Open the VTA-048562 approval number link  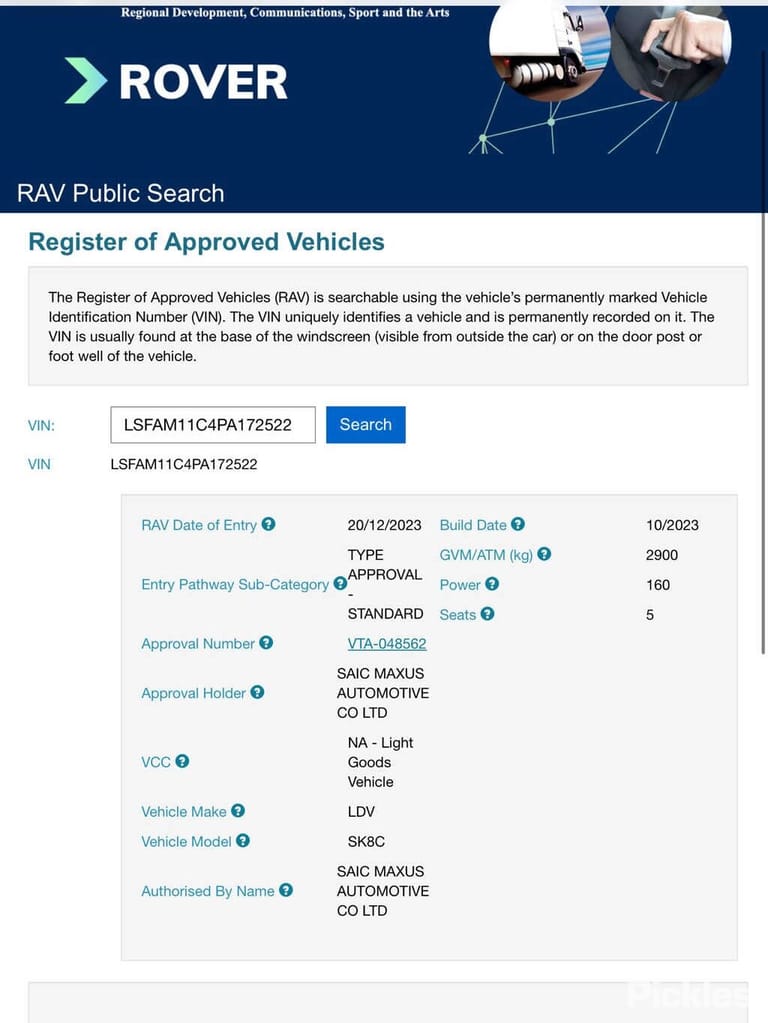(387, 644)
